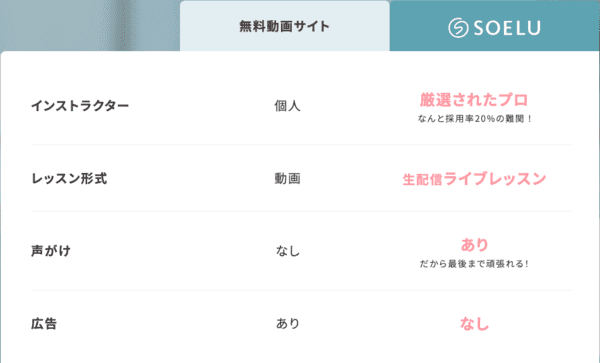Click the だから最後まで頑張れる! caption
This screenshot has height=363, width=600.
[474, 264]
